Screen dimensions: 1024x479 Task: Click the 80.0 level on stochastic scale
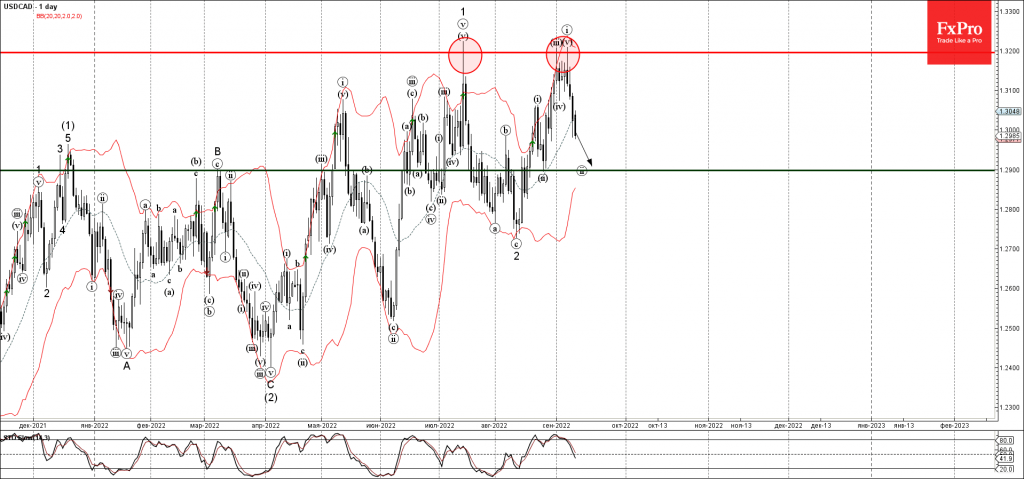(x=1007, y=439)
